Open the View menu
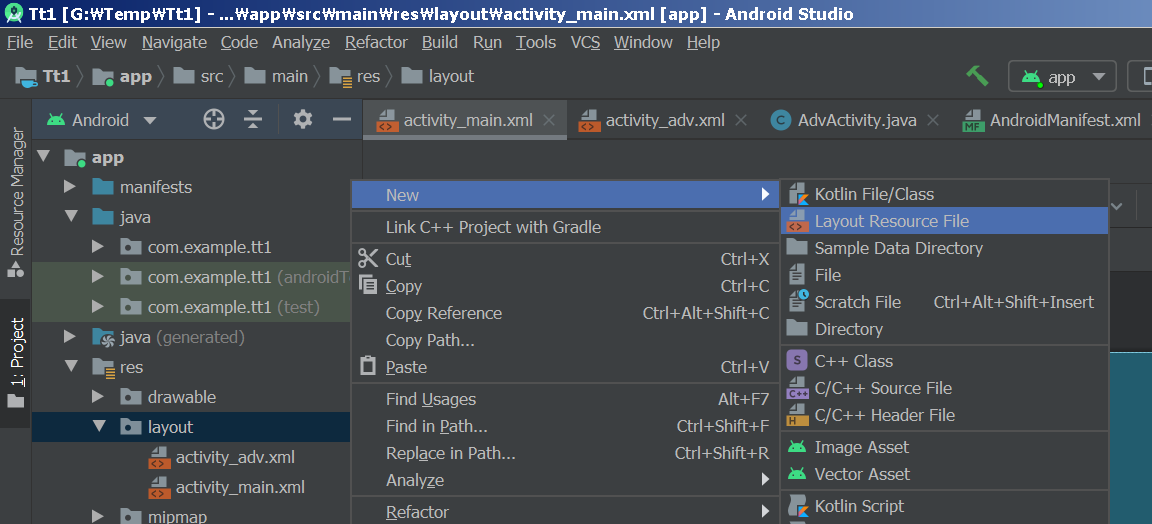Screen dimensions: 1152x524 [x=109, y=43]
